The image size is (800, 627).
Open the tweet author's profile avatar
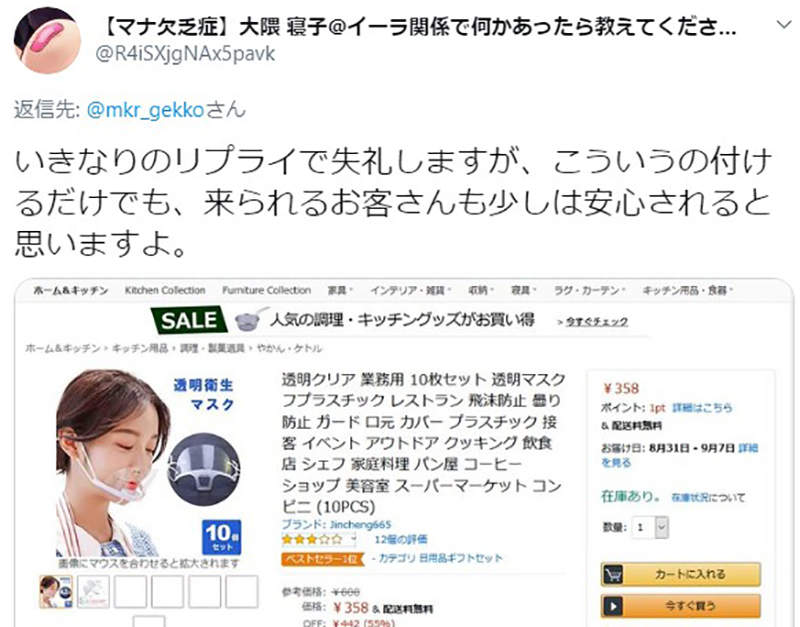[x=47, y=40]
